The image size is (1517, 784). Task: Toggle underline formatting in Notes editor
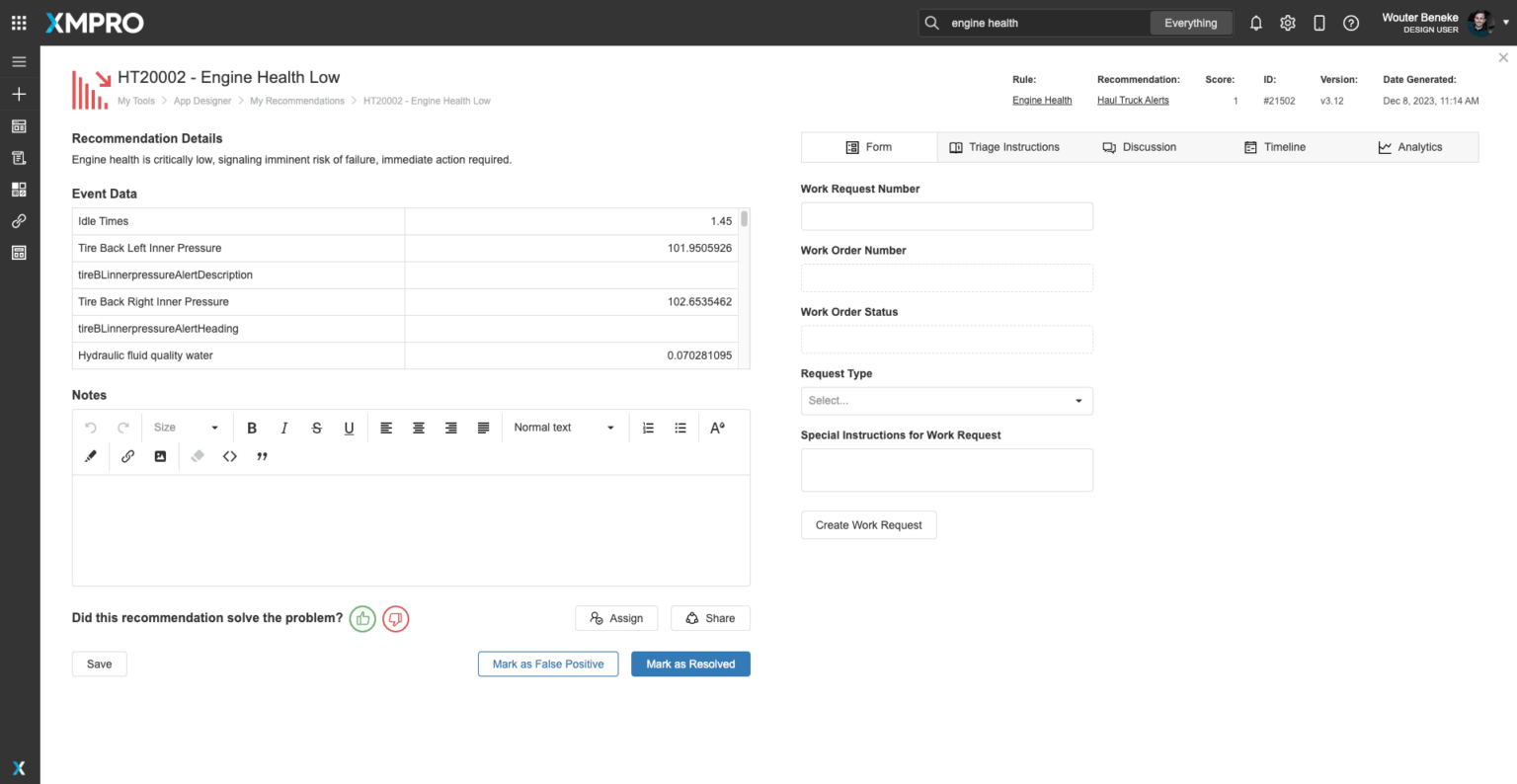pos(349,428)
